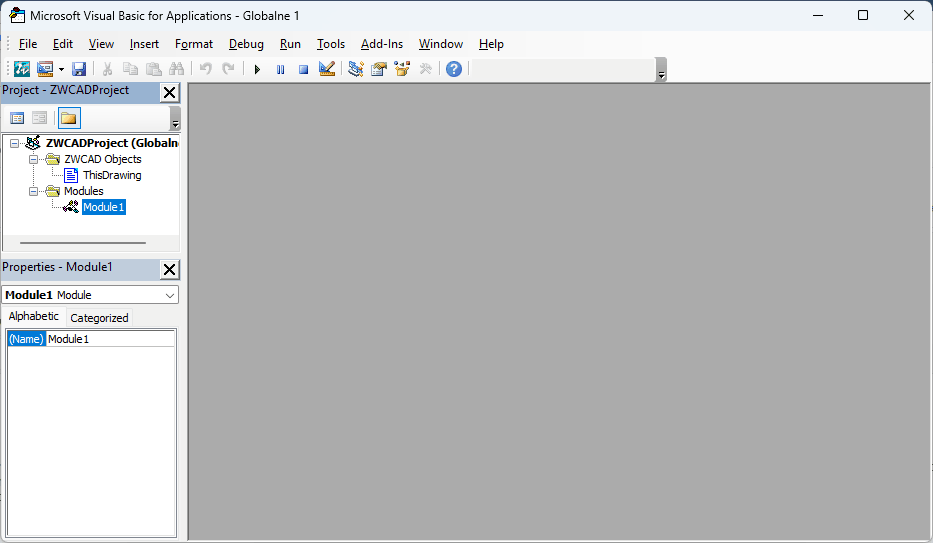The height and width of the screenshot is (543, 933).
Task: Click the Break pause icon
Action: (280, 70)
